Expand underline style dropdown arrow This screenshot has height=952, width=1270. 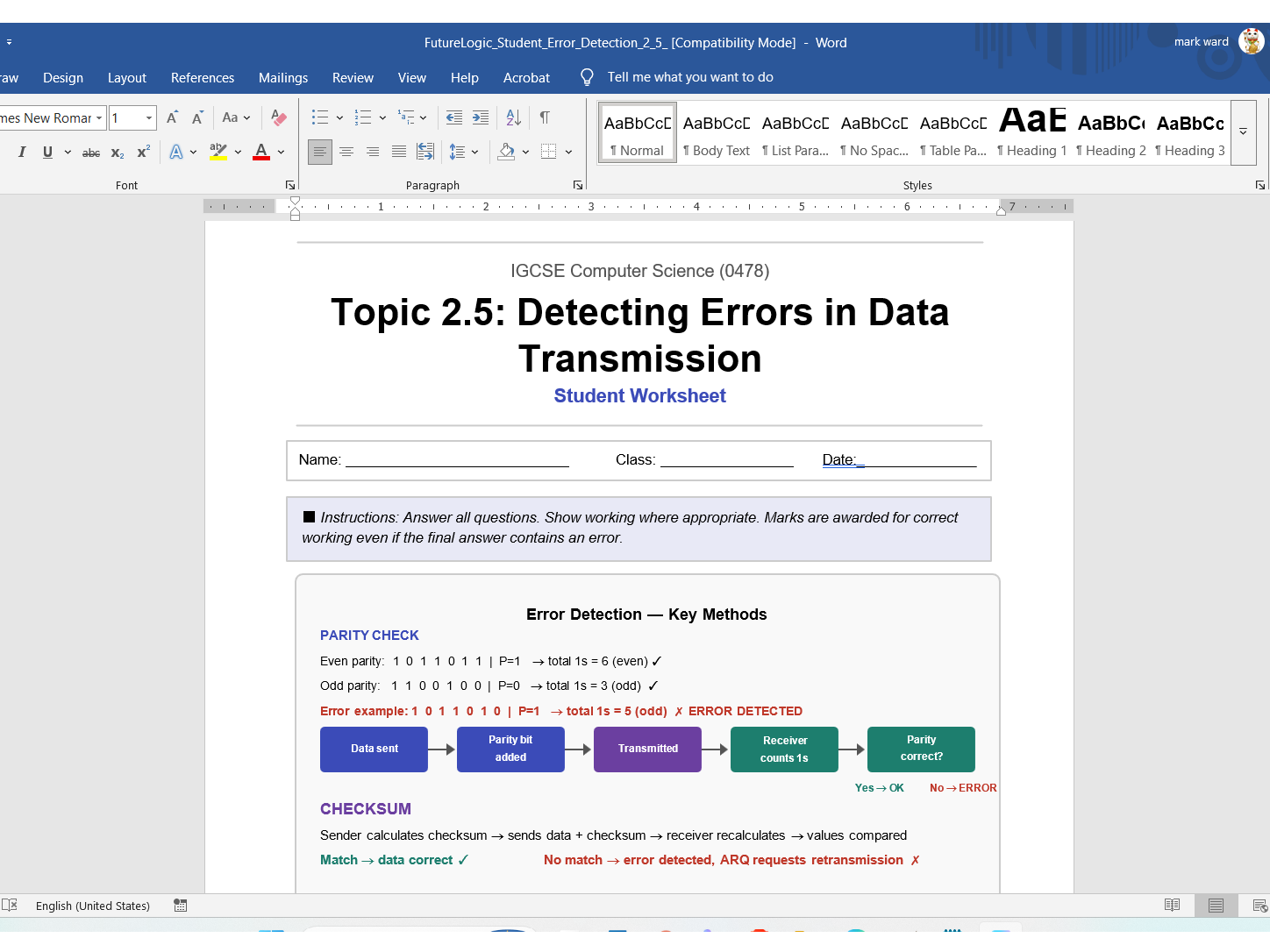click(68, 152)
